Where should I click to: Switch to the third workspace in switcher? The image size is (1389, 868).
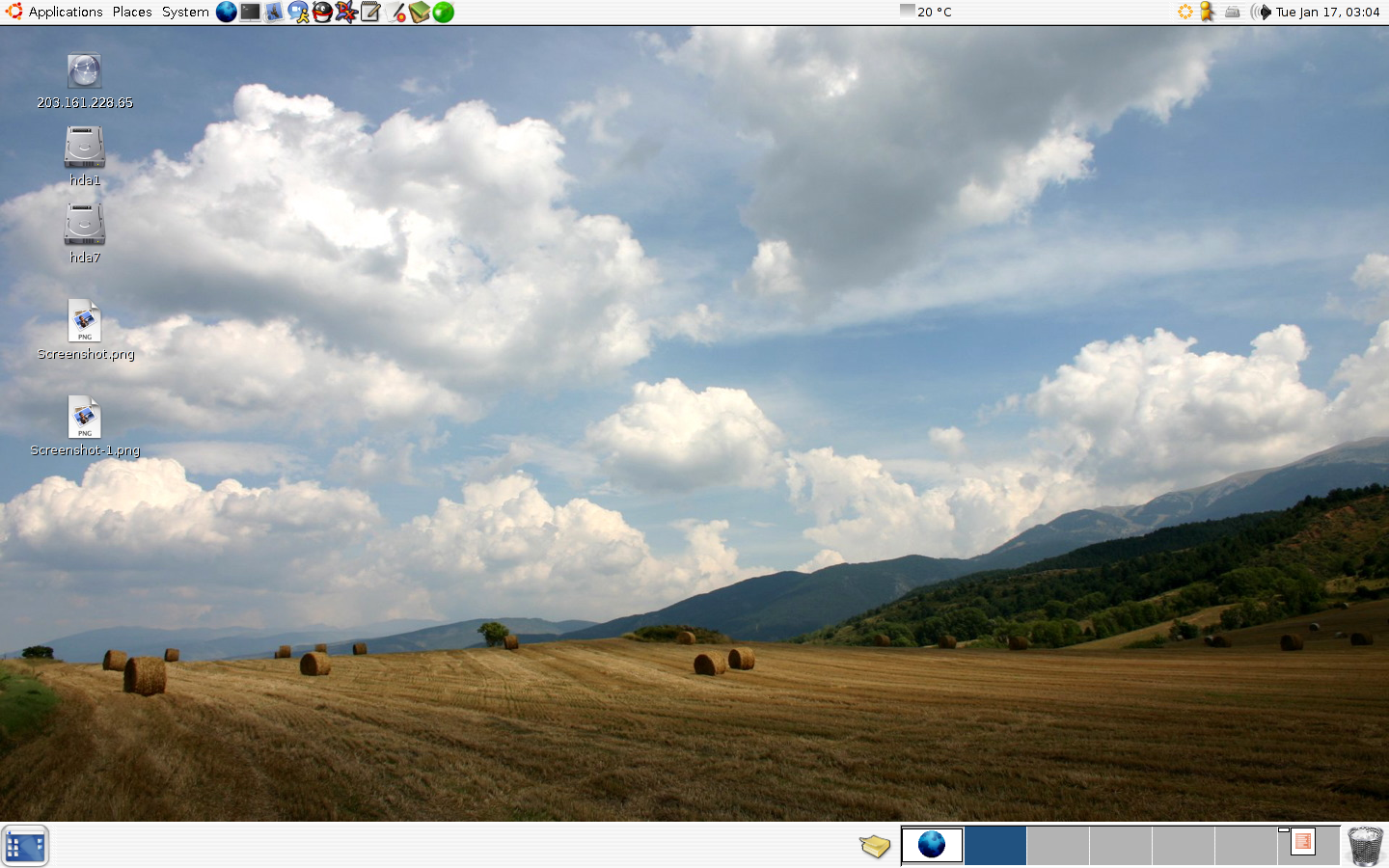click(1058, 845)
